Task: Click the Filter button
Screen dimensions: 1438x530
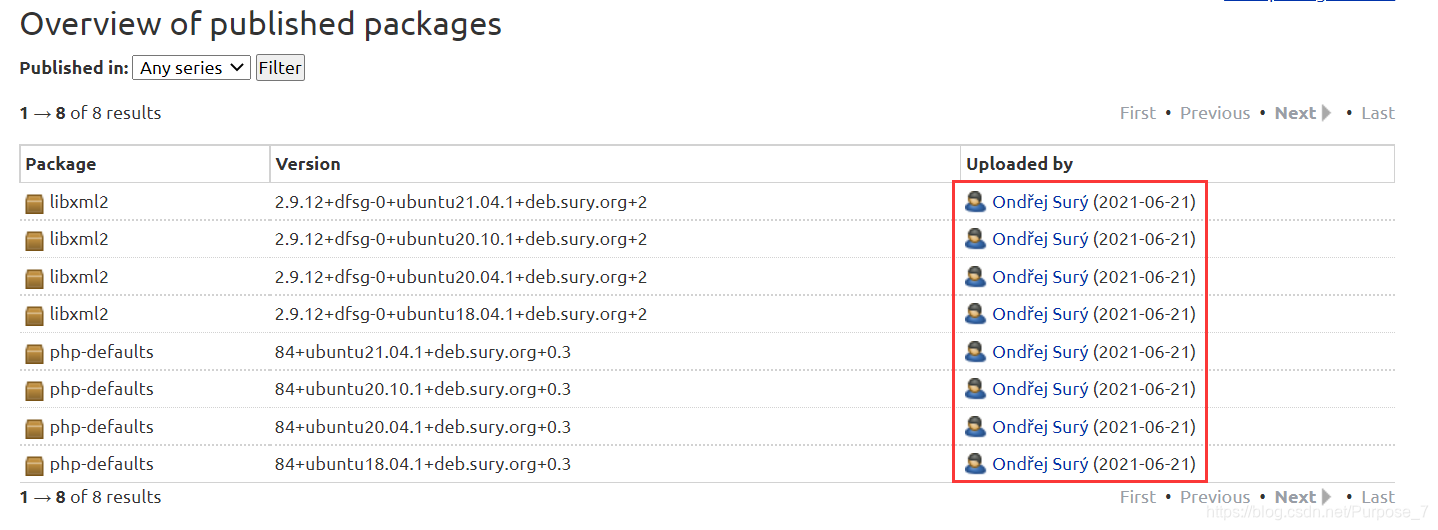Action: coord(280,68)
